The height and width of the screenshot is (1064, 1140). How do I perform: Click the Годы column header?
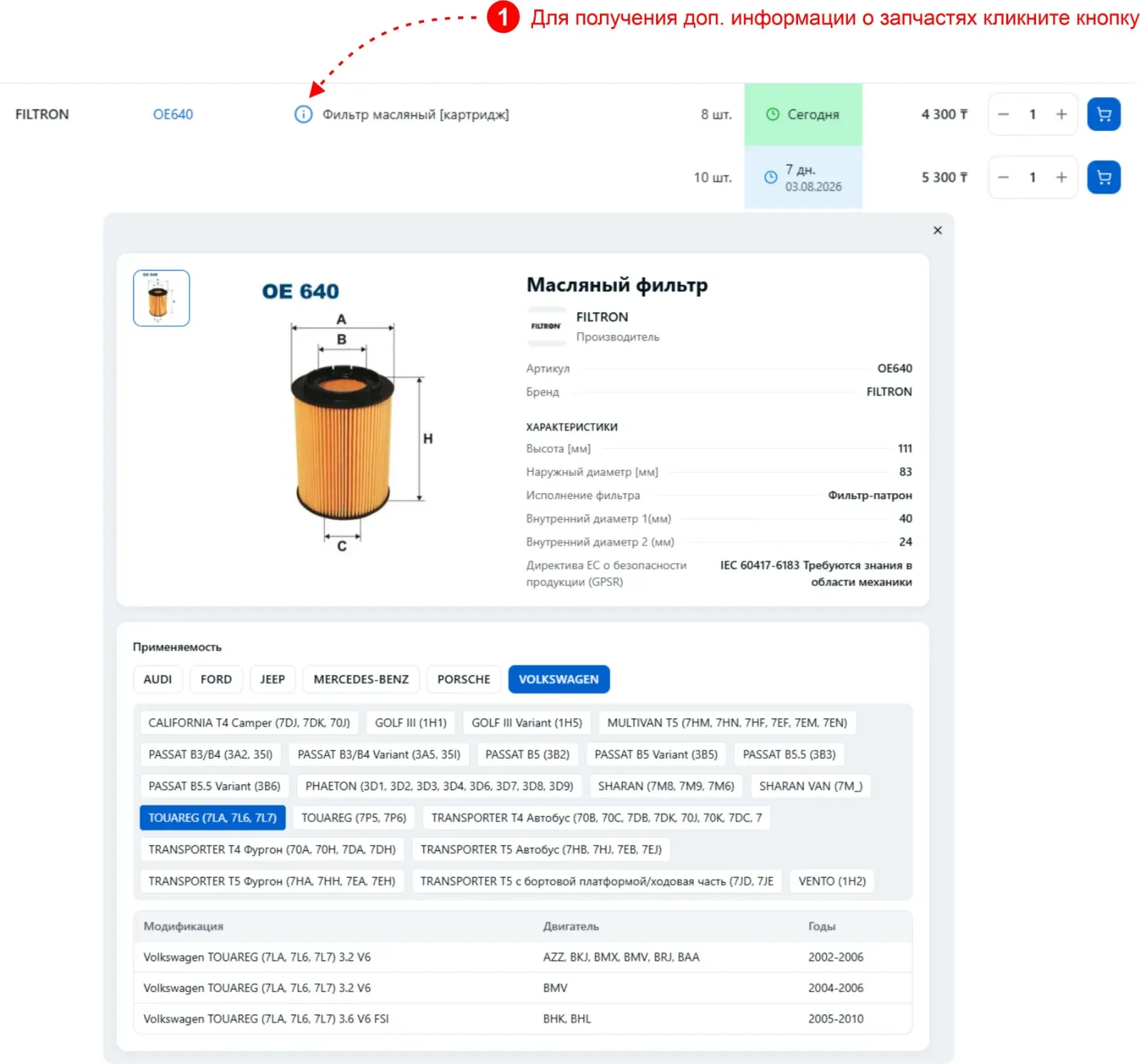tap(822, 926)
